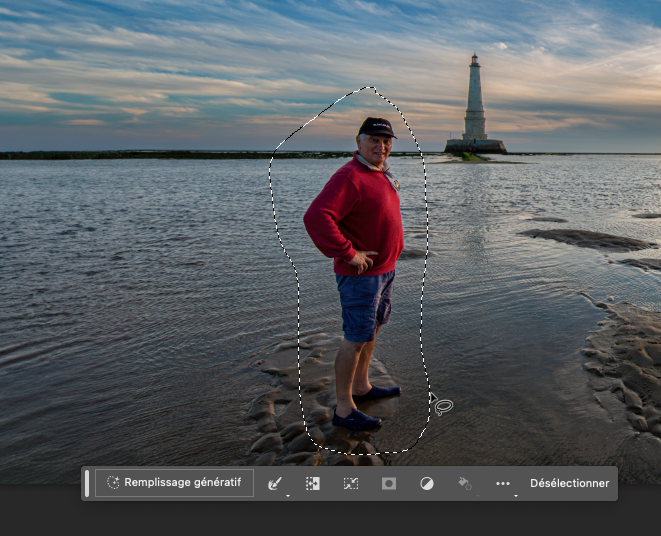Create a mask from the selection
The image size is (661, 536).
pos(389,483)
